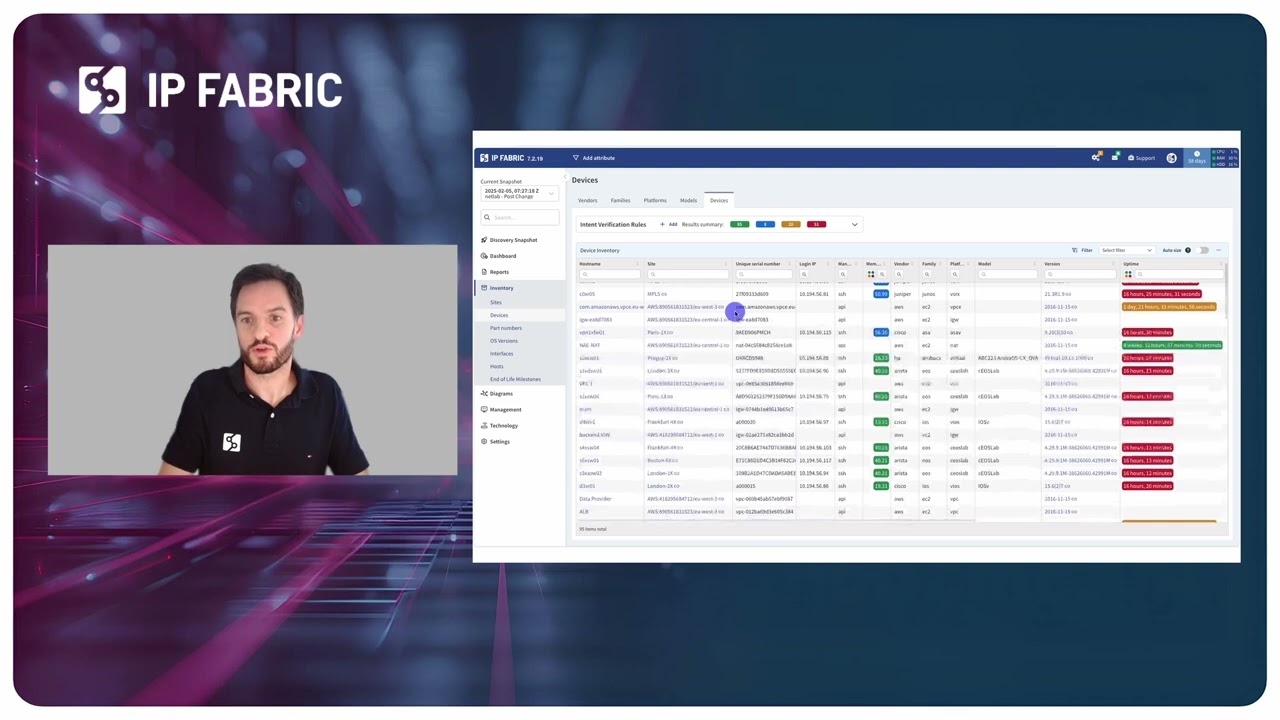Select Devices under Inventory
The height and width of the screenshot is (720, 1280).
point(499,315)
